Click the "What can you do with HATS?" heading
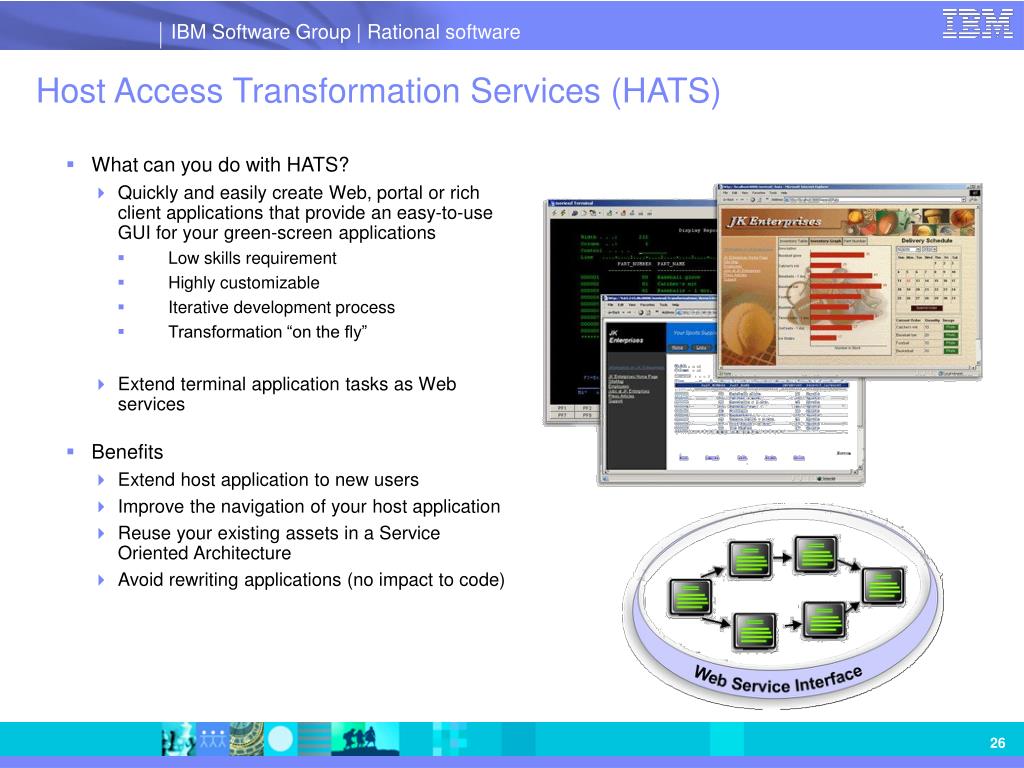This screenshot has width=1024, height=768. coord(220,165)
